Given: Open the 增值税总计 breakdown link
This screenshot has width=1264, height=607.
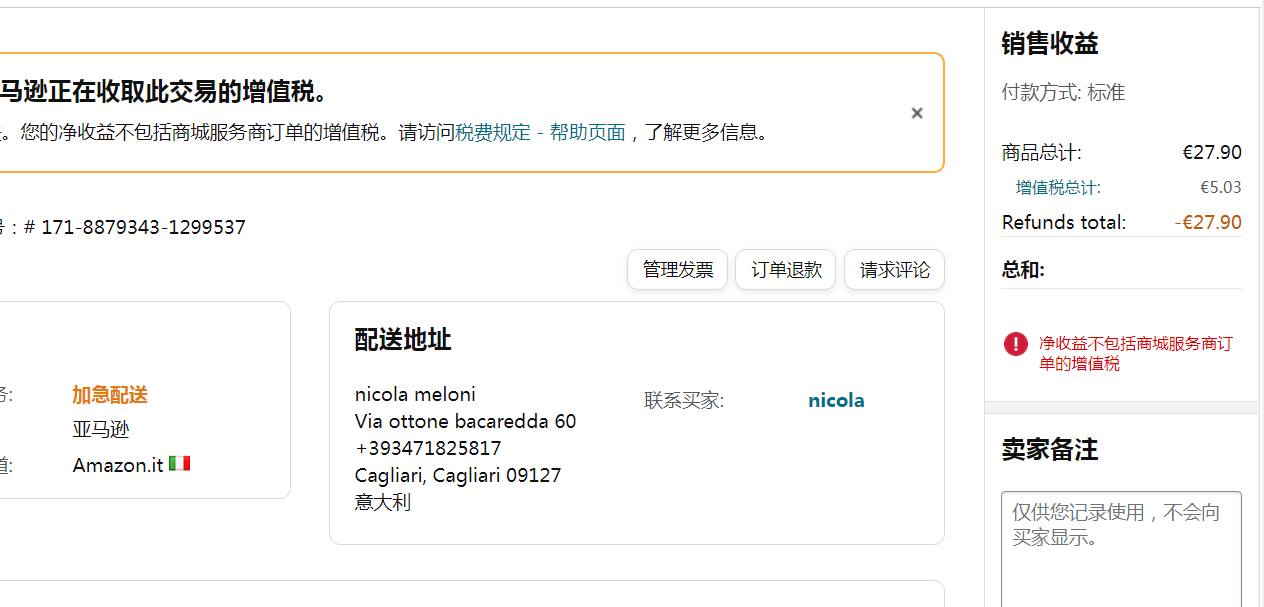Looking at the screenshot, I should (1058, 187).
